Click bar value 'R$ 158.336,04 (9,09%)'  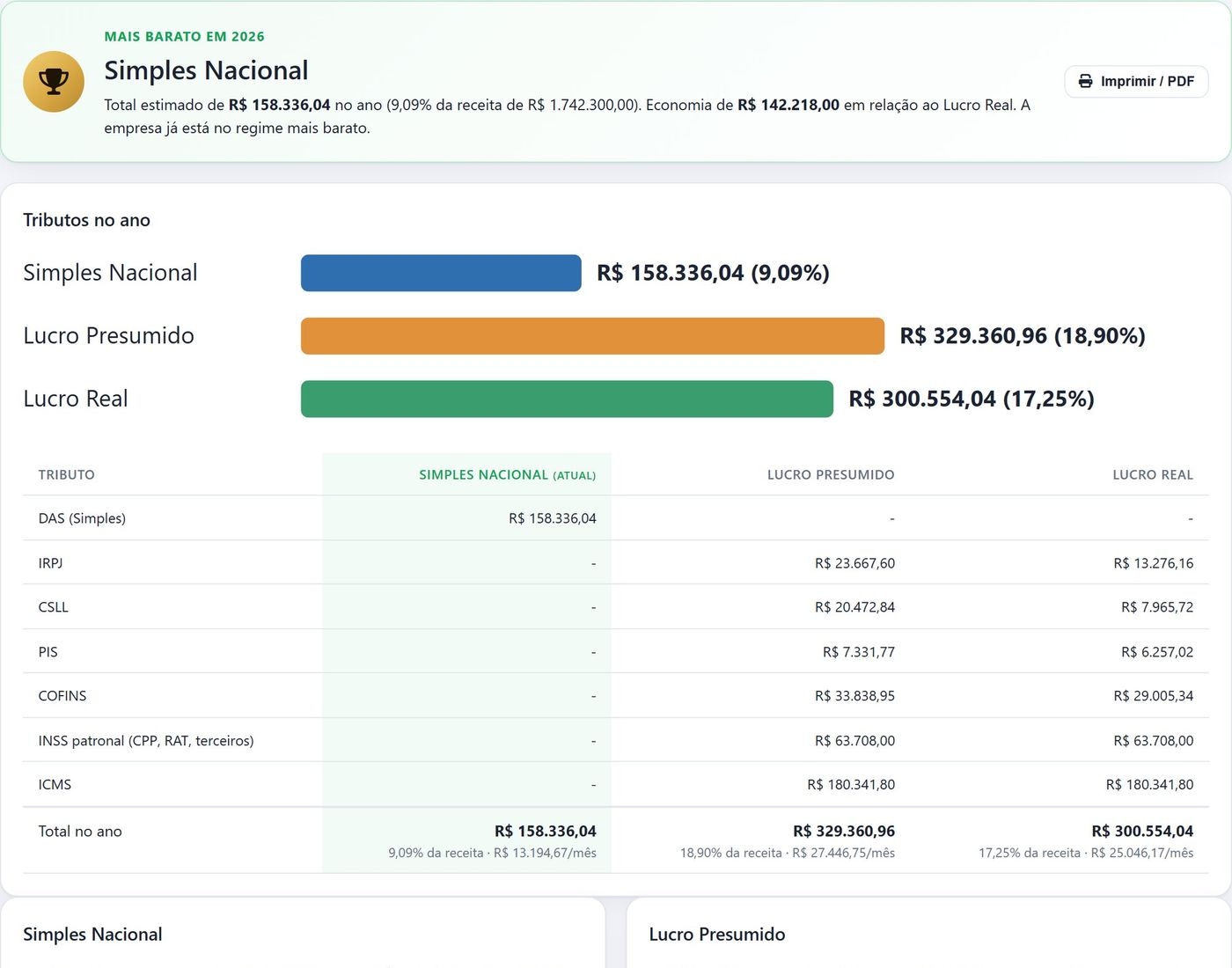pos(713,273)
